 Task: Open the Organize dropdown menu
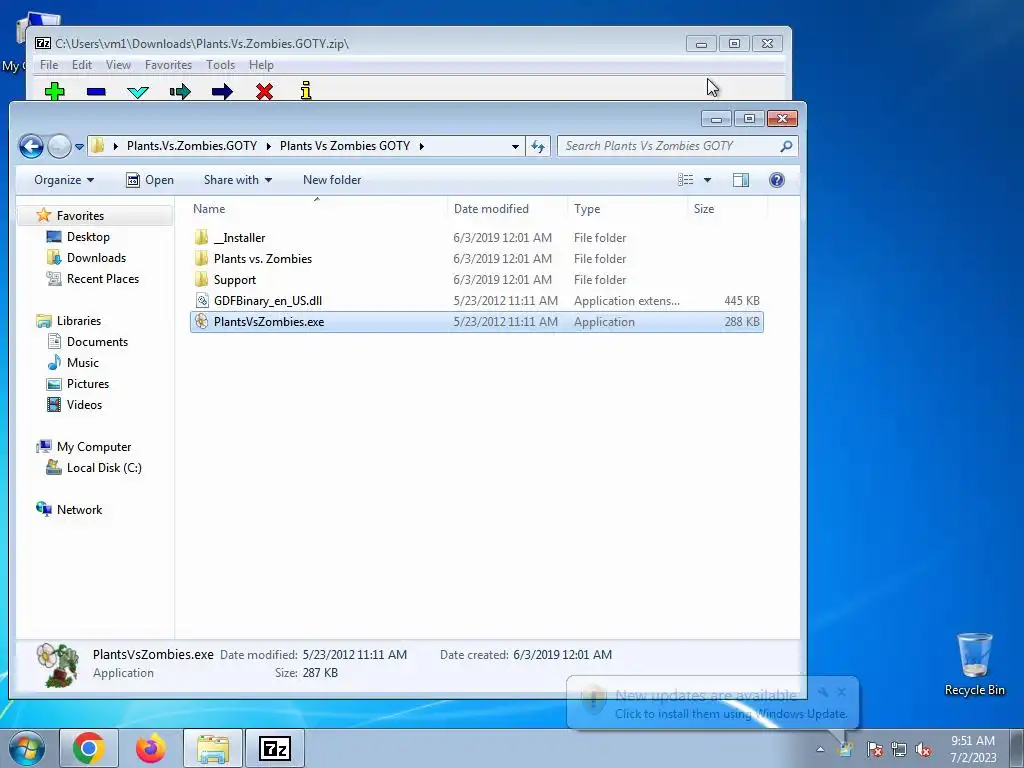click(64, 180)
